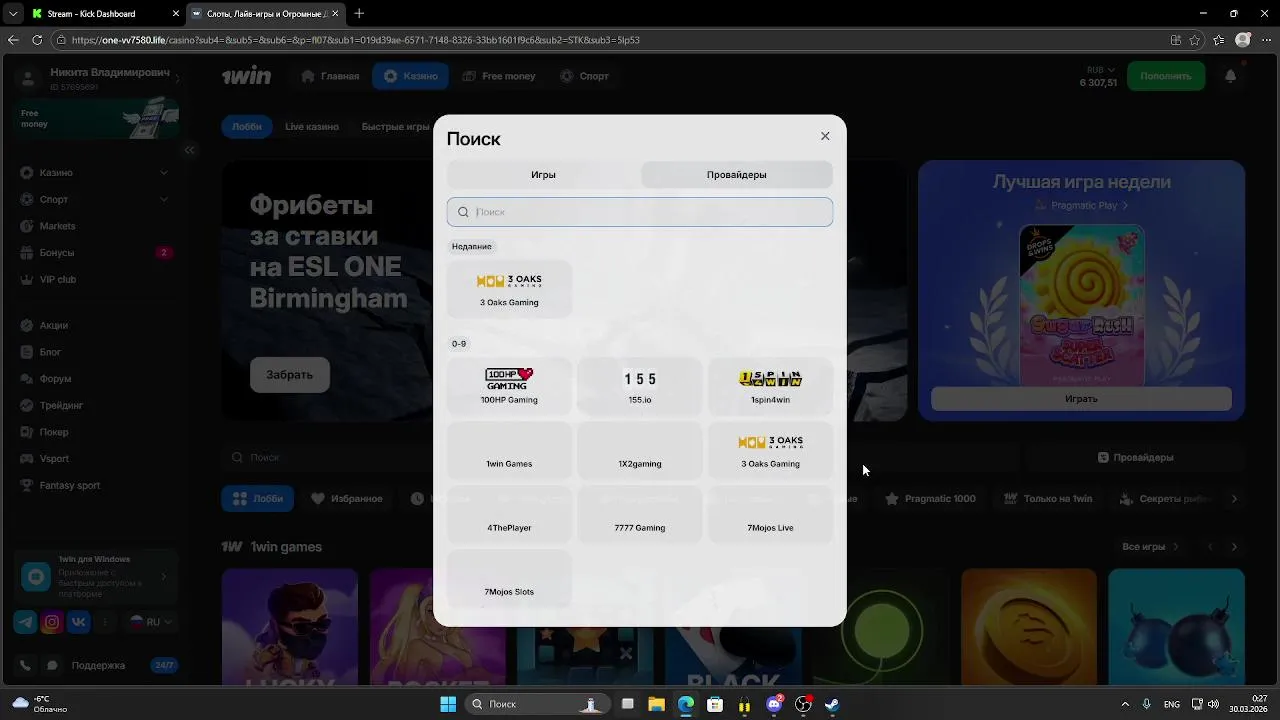The width and height of the screenshot is (1280, 720).
Task: Bookmark this page with star icon
Action: 1195,40
